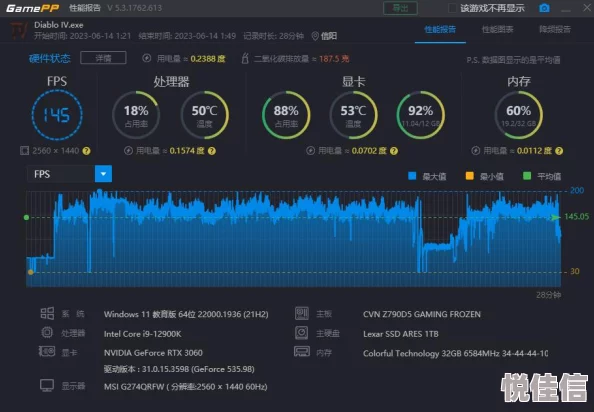Click the camera screenshot icon
This screenshot has width=594, height=412.
pyautogui.click(x=544, y=8)
